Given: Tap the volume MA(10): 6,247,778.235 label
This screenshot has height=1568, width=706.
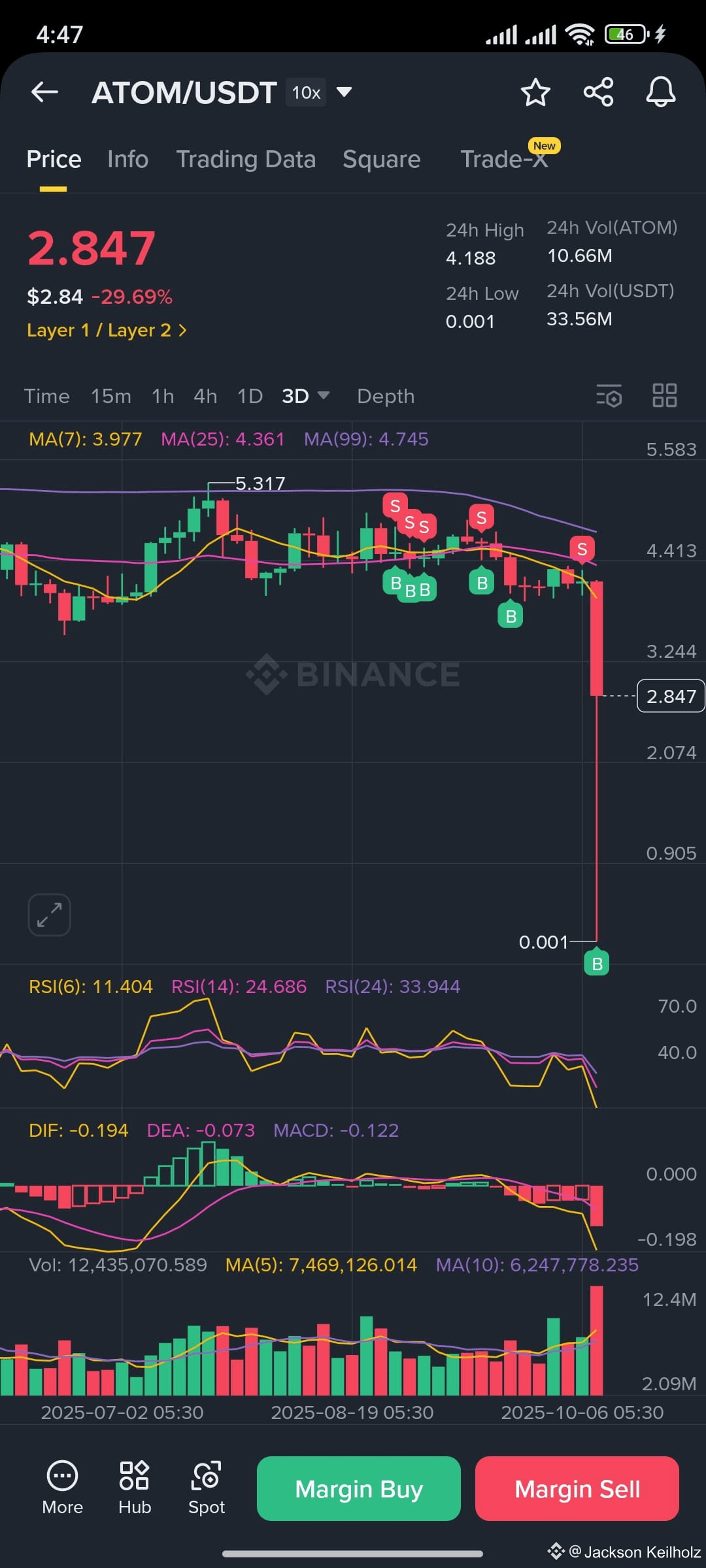Looking at the screenshot, I should point(537,1265).
